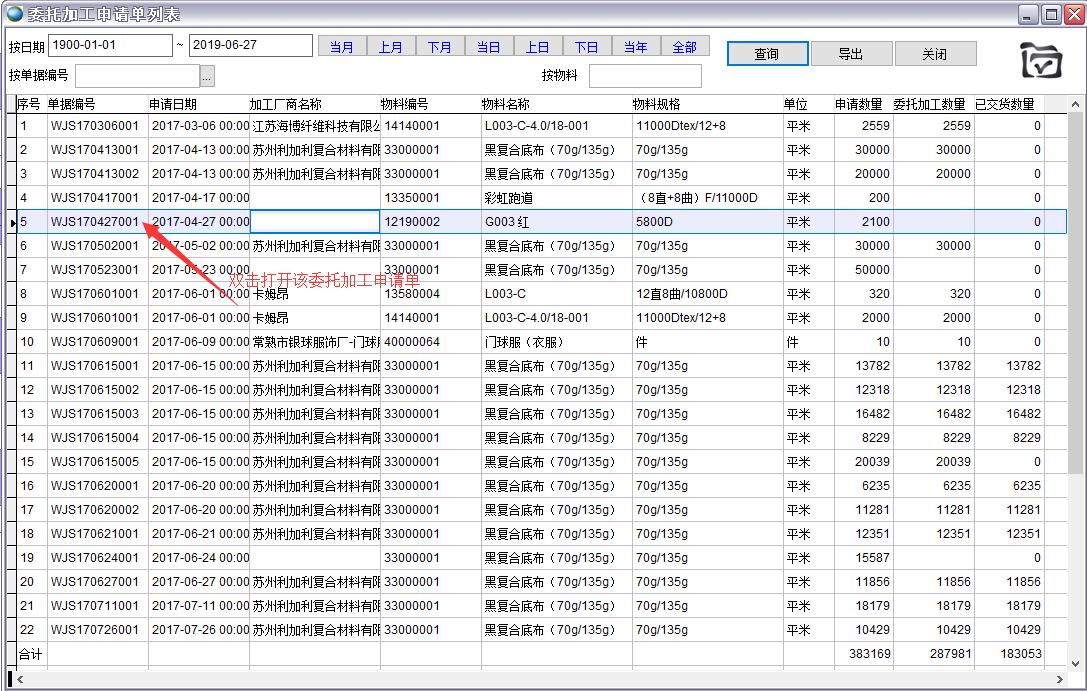The image size is (1087, 691).
Task: Choose the 当年 current year filter
Action: point(636,47)
